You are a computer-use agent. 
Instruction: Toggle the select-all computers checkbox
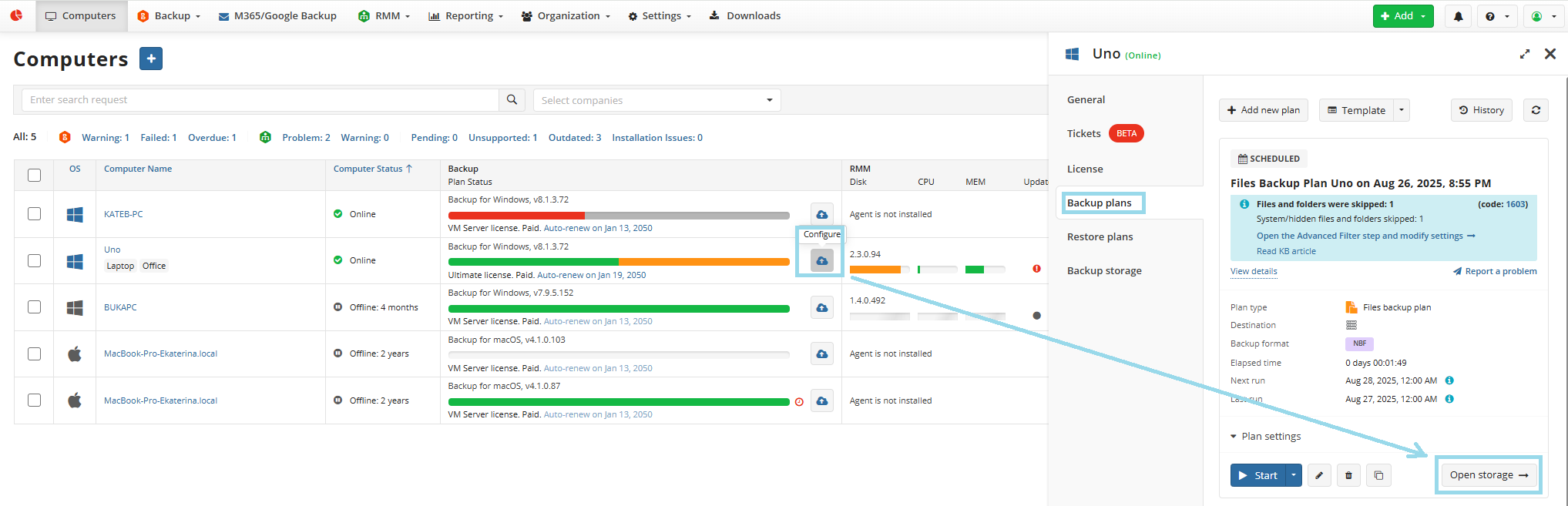tap(34, 175)
